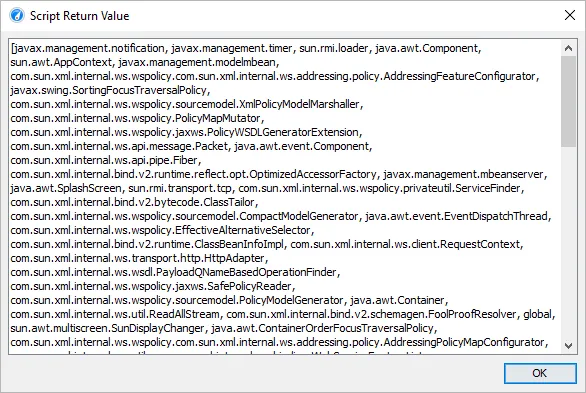Click text CompactModelGenerator entry
586x393 pixels.
pos(184,216)
